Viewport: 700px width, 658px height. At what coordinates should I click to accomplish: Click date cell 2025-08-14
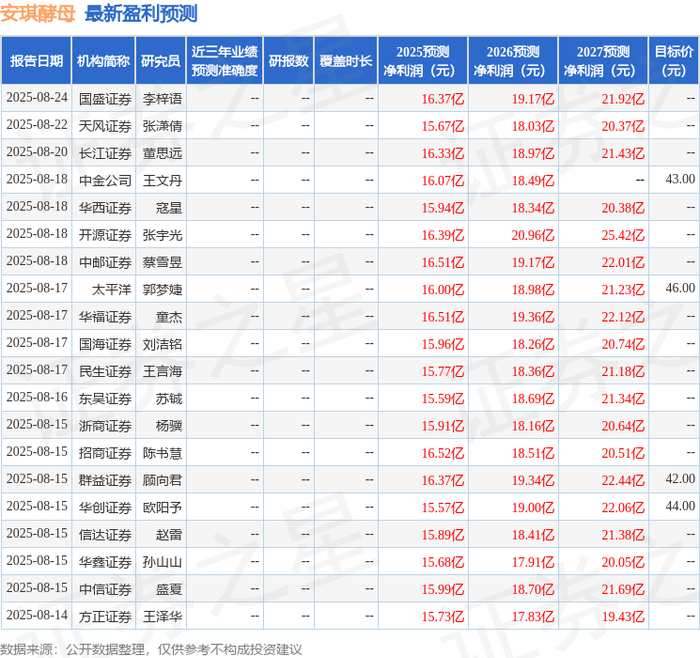tap(37, 615)
